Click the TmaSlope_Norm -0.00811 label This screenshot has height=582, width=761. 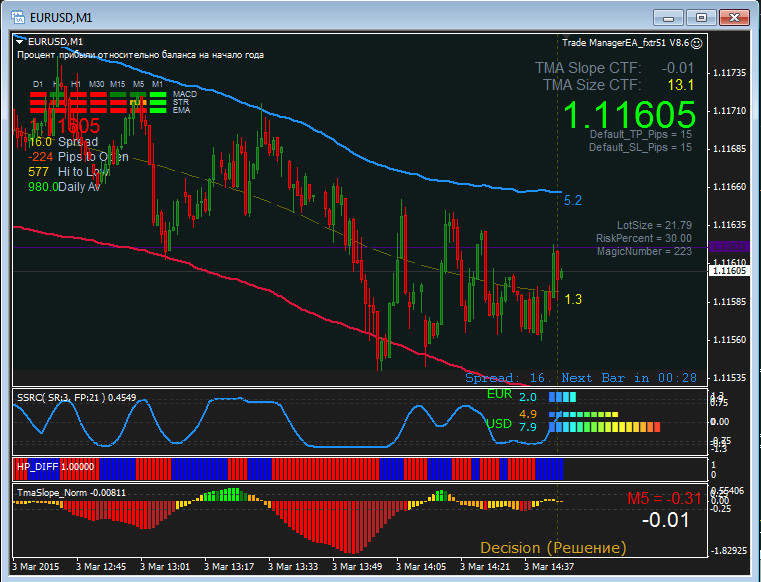(71, 493)
